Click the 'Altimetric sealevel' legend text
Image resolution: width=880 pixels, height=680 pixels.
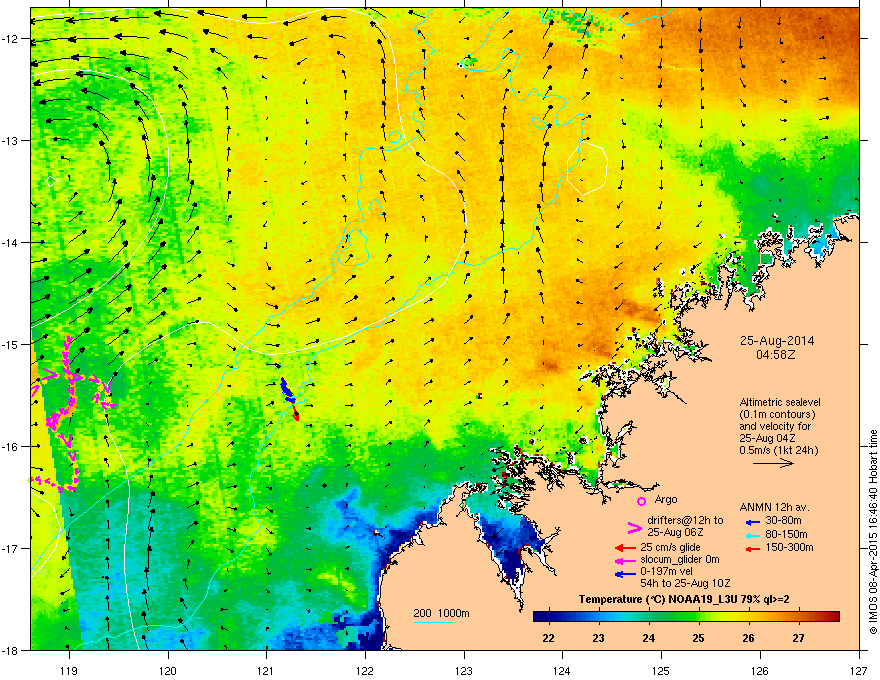(780, 402)
